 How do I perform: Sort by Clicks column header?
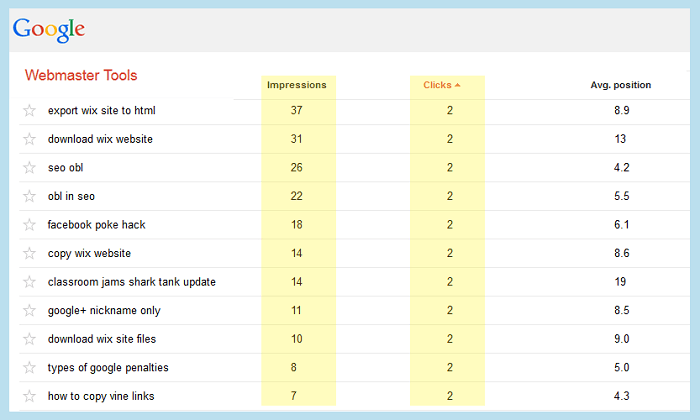[x=438, y=85]
